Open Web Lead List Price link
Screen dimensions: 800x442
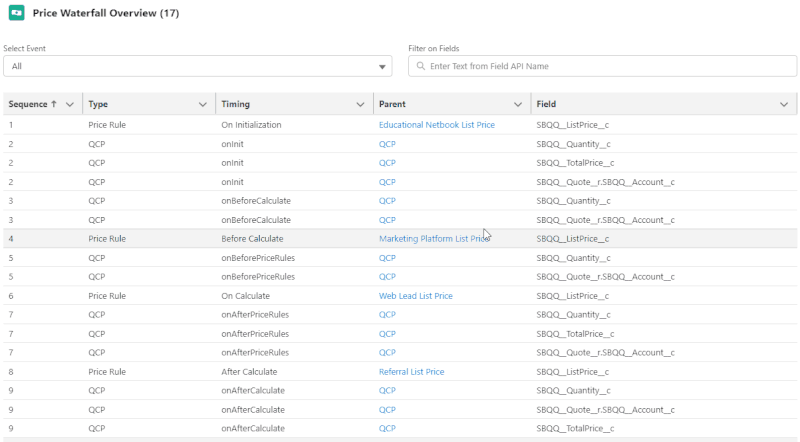coord(415,296)
